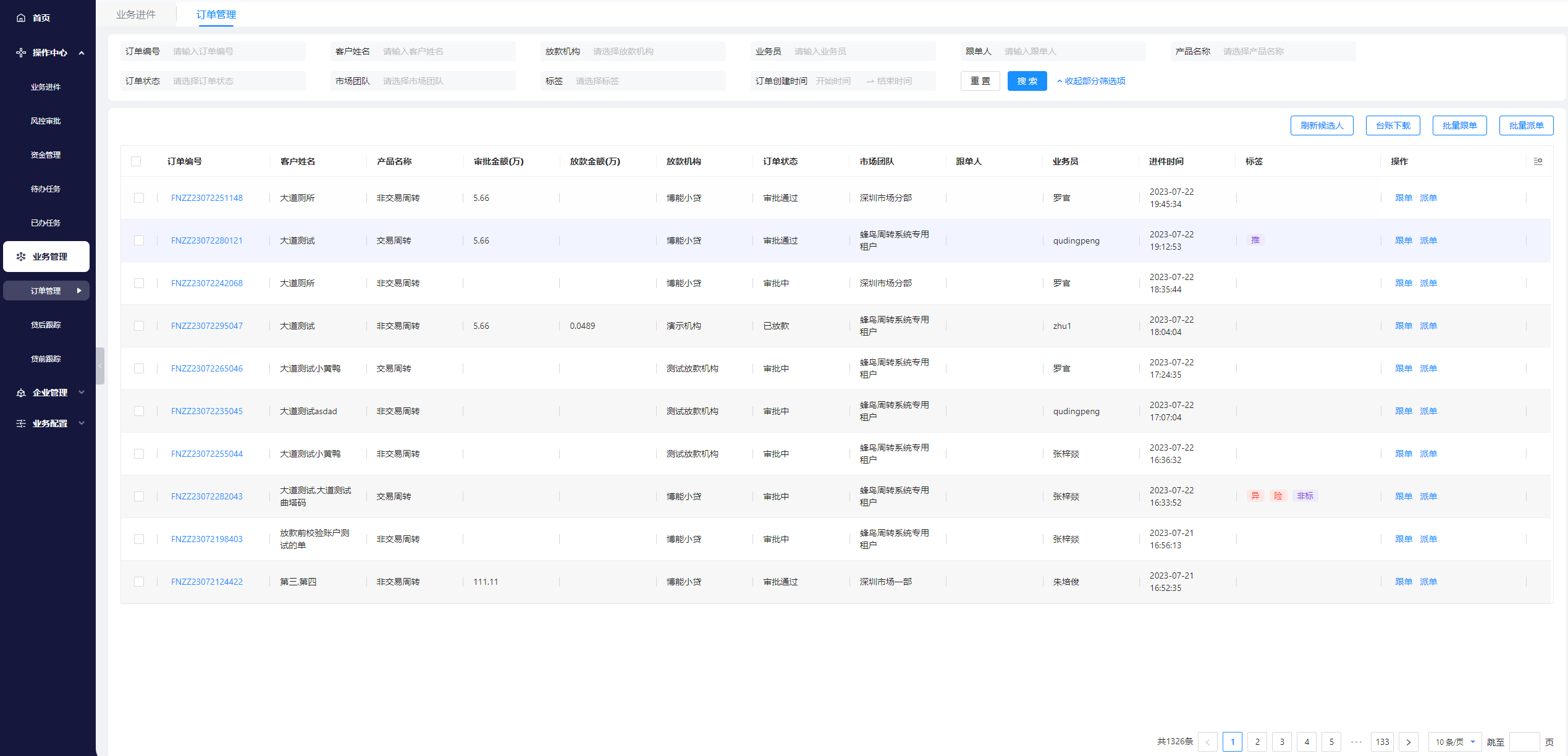Open the 开始时间 date picker field
This screenshot has height=756, width=1568.
point(837,81)
